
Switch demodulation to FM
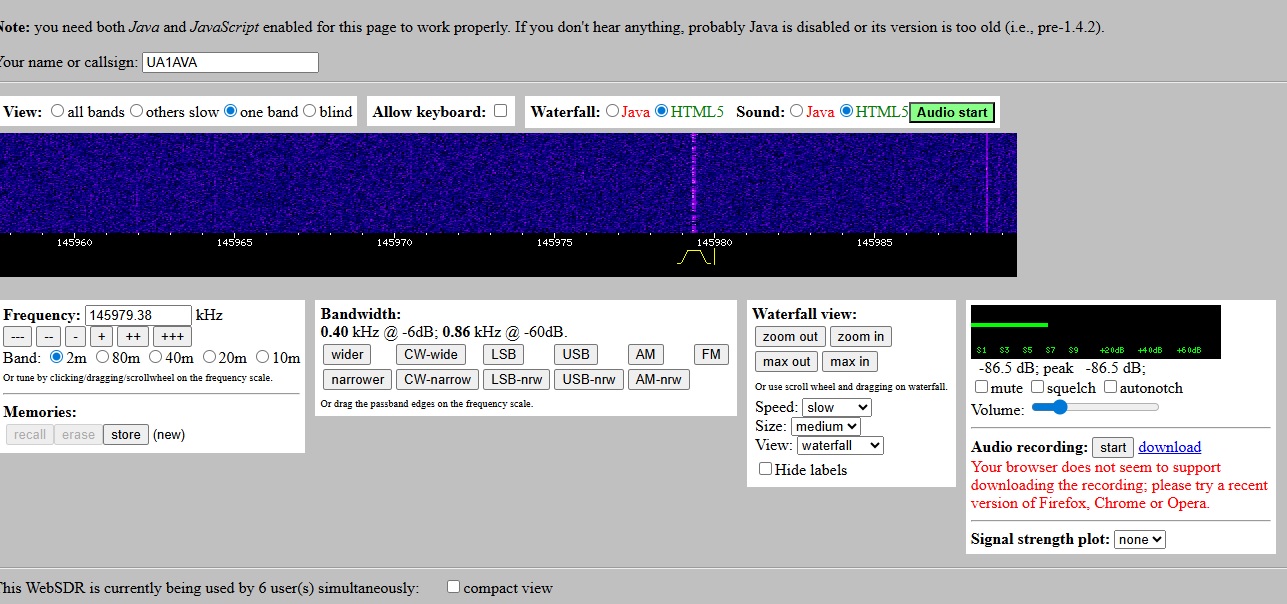click(x=711, y=354)
